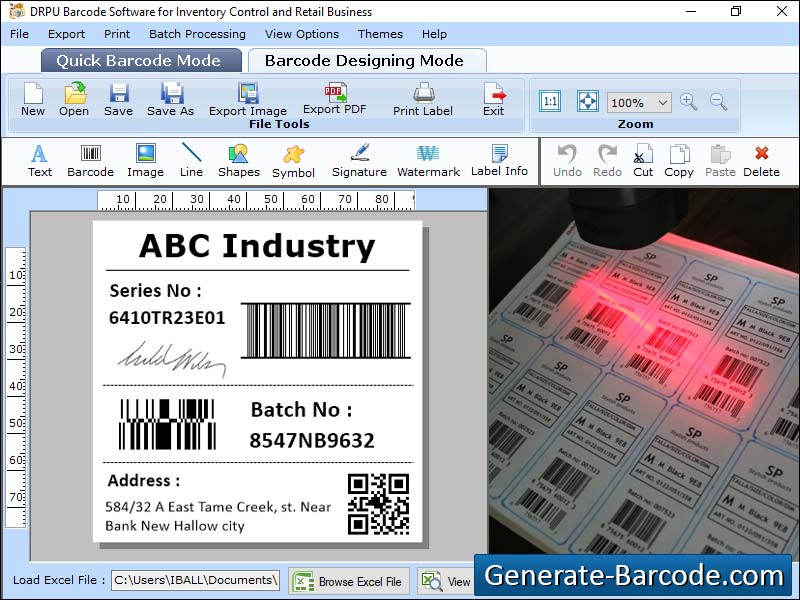Apply a Watermark to the label
This screenshot has height=600, width=800.
point(428,160)
